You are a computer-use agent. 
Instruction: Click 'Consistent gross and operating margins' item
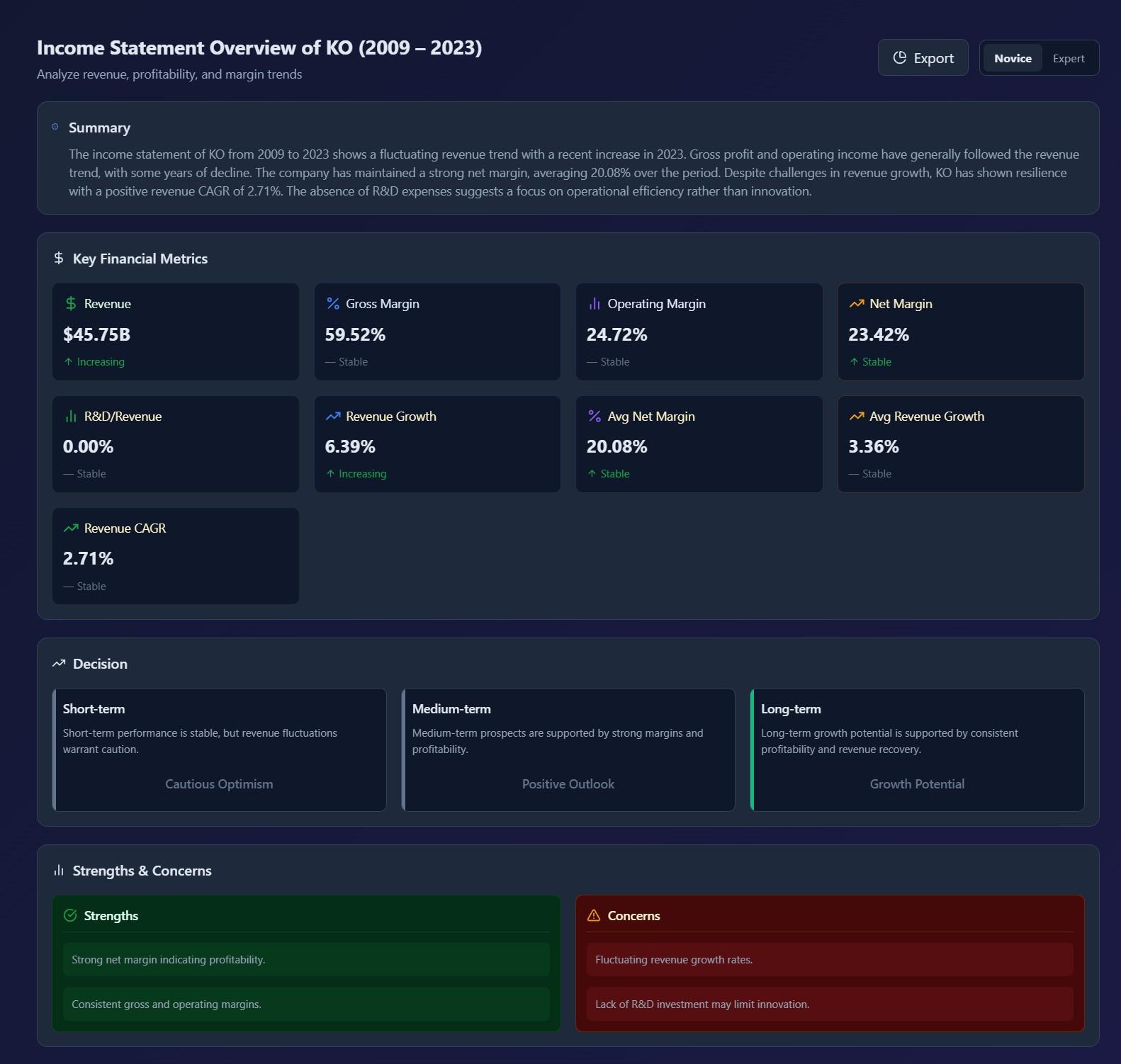tap(306, 1004)
